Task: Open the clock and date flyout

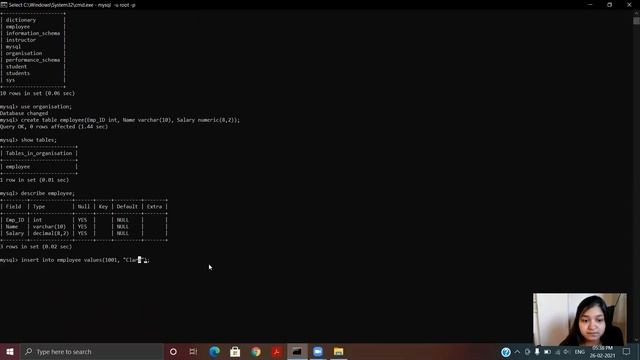Action: 602,352
